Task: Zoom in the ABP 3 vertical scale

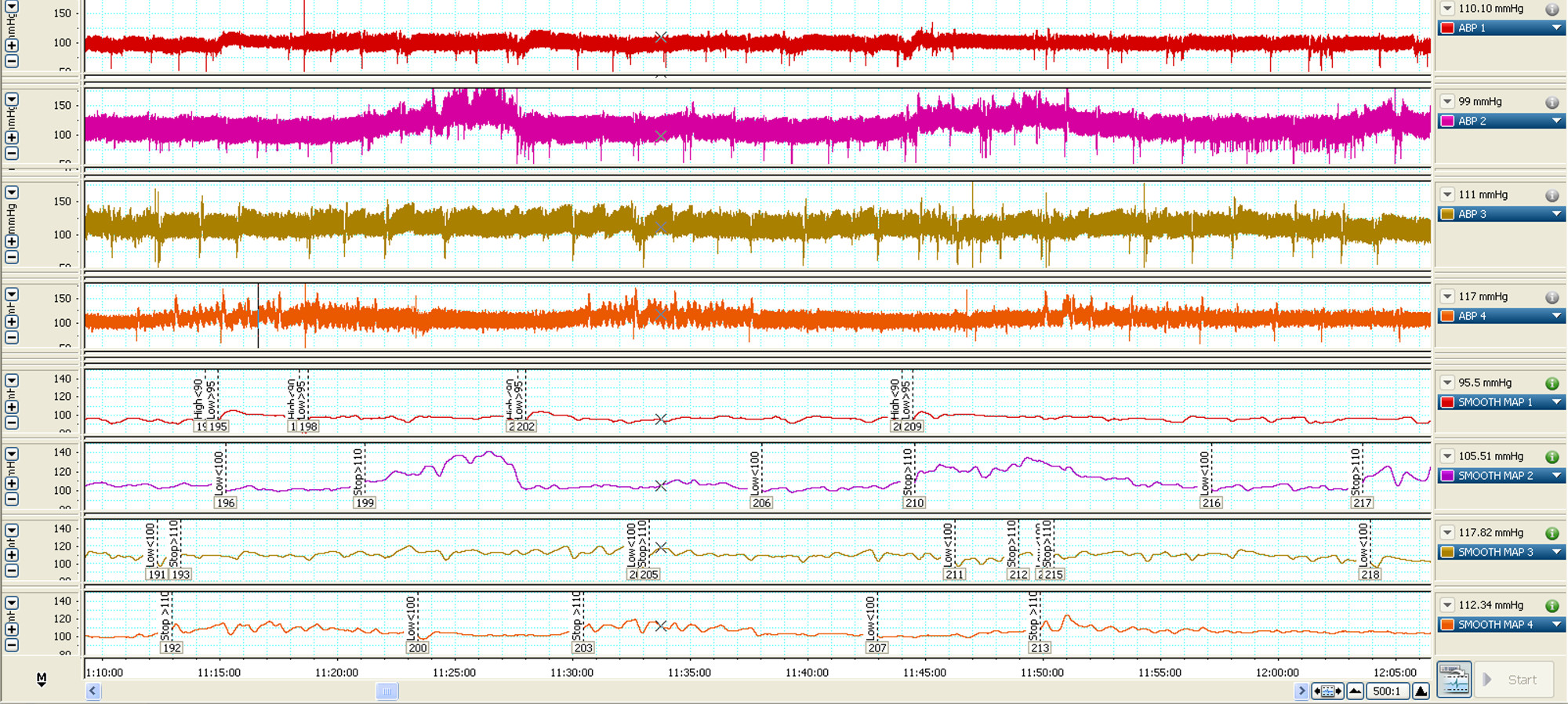Action: coord(12,241)
